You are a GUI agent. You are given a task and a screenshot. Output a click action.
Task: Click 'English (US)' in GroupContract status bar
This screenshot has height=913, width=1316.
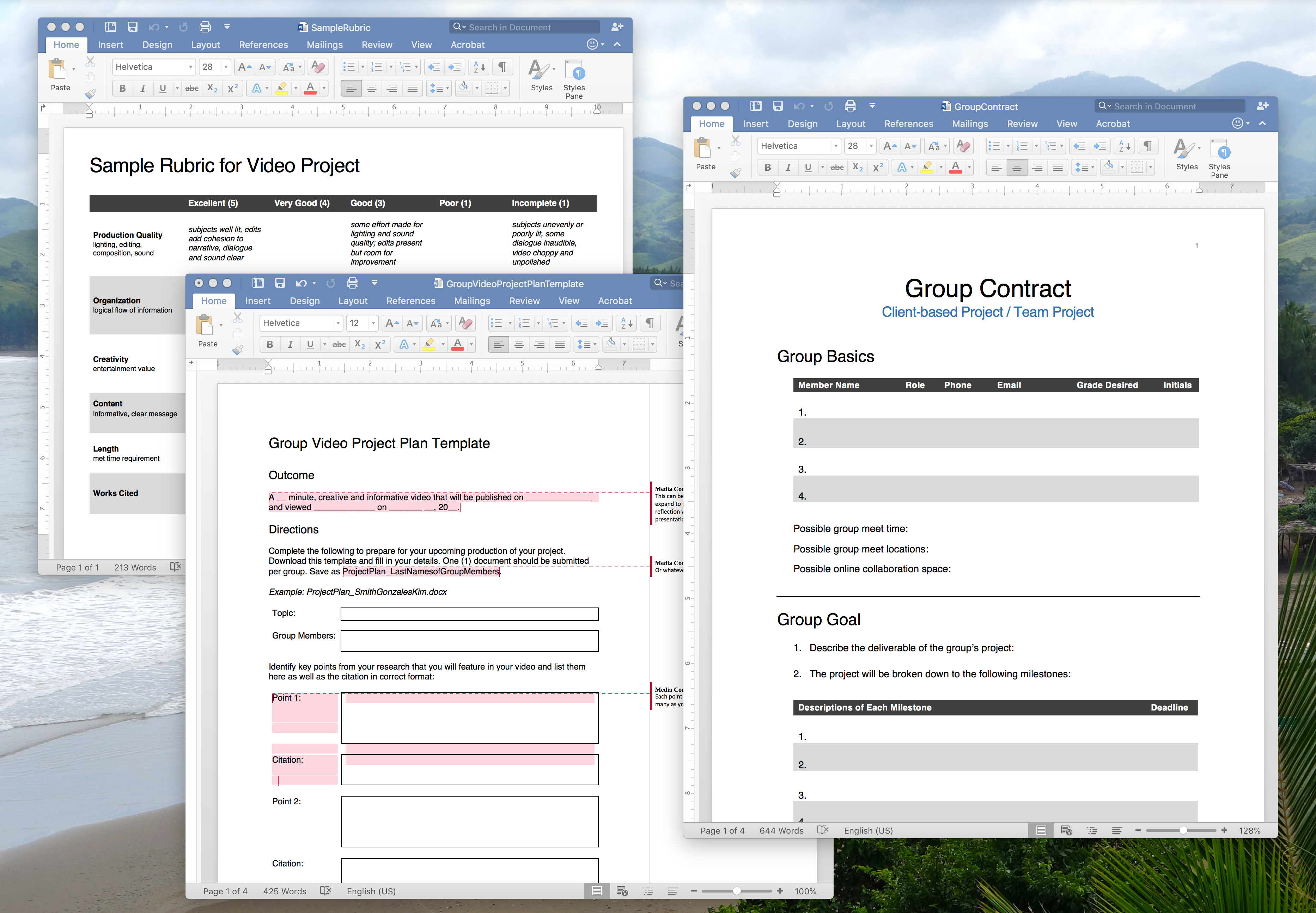point(868,830)
